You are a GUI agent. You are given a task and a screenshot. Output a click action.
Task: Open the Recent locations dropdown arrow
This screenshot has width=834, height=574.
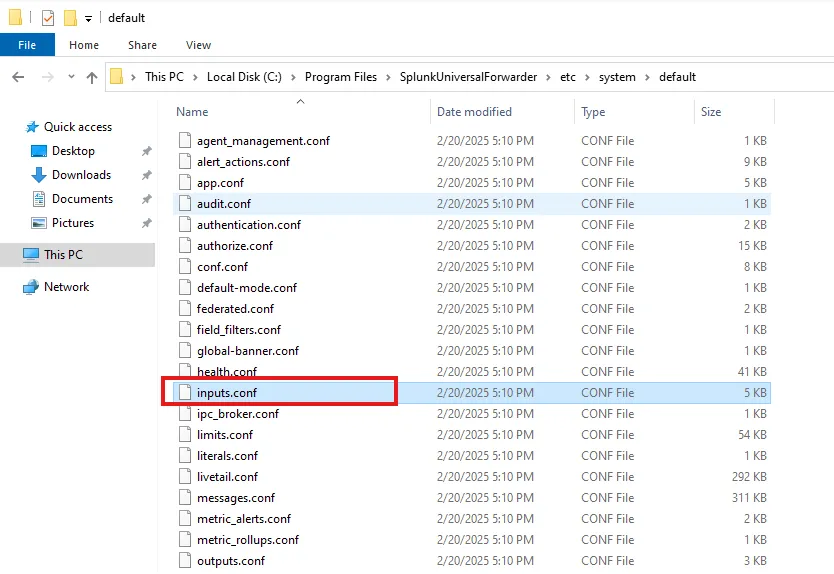coord(71,78)
